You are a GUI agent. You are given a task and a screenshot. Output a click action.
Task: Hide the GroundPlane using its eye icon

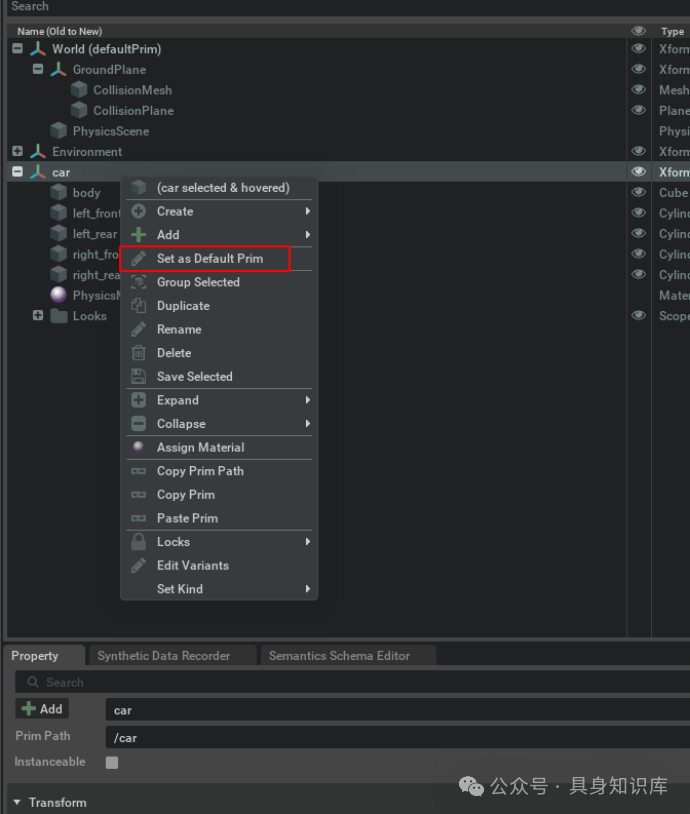click(638, 70)
